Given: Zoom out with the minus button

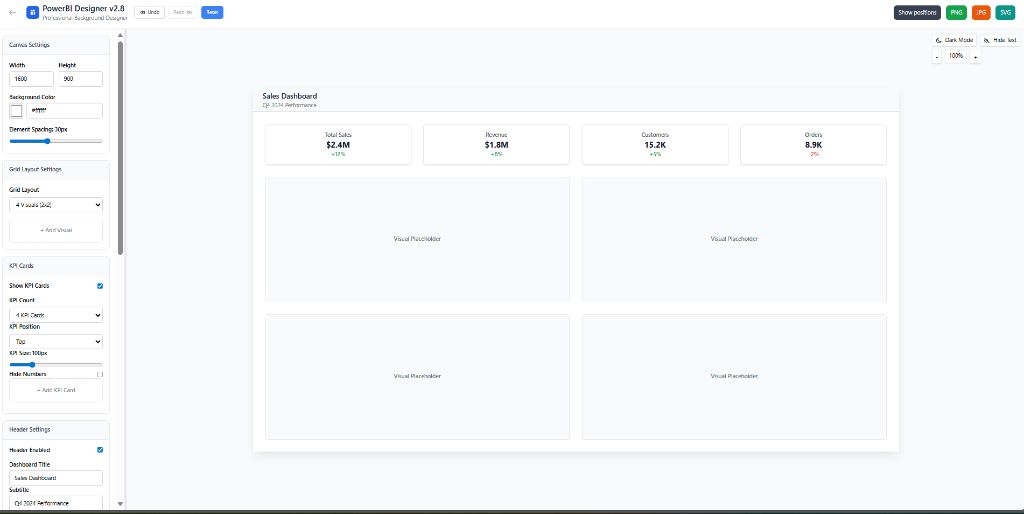Looking at the screenshot, I should click(937, 57).
